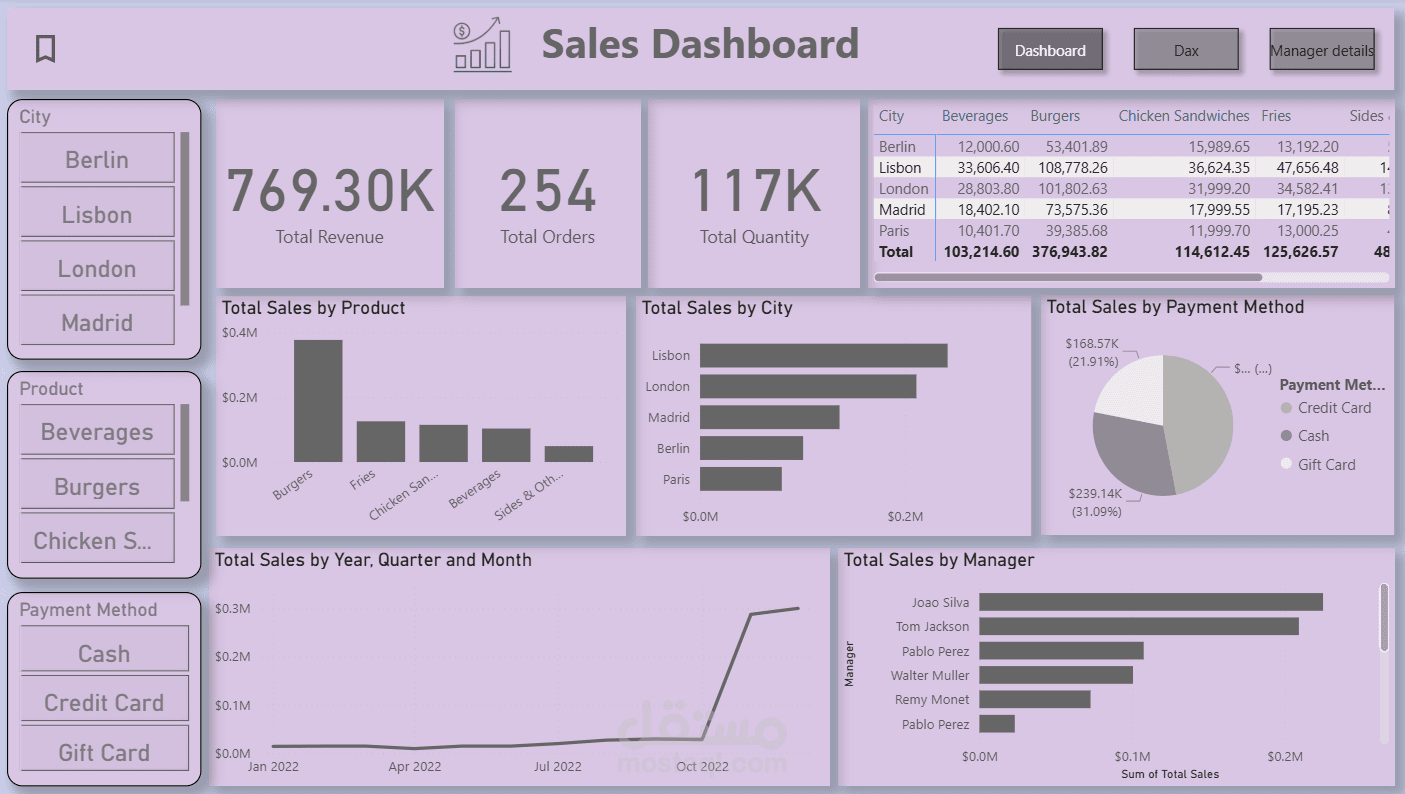Viewport: 1405px width, 794px height.
Task: Filter by Lisbon in City slicer
Action: pyautogui.click(x=97, y=214)
